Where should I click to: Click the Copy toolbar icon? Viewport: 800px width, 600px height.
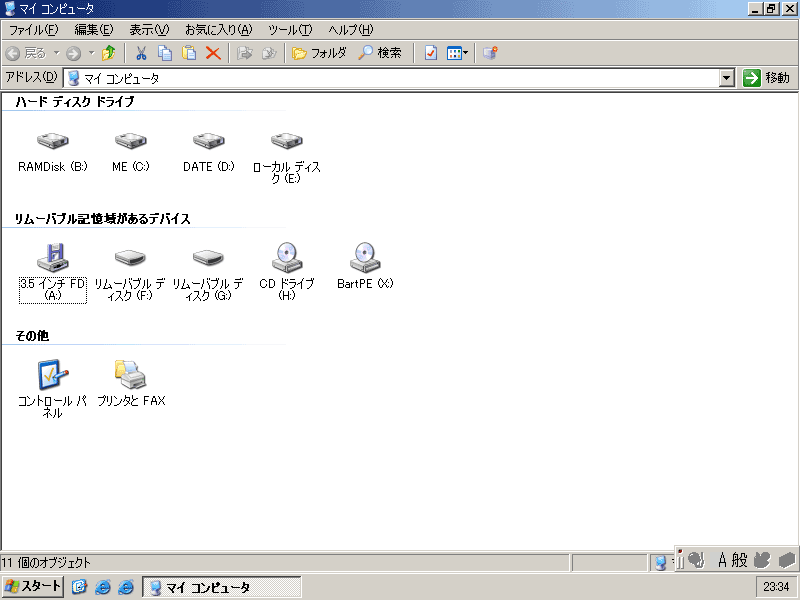coord(165,53)
